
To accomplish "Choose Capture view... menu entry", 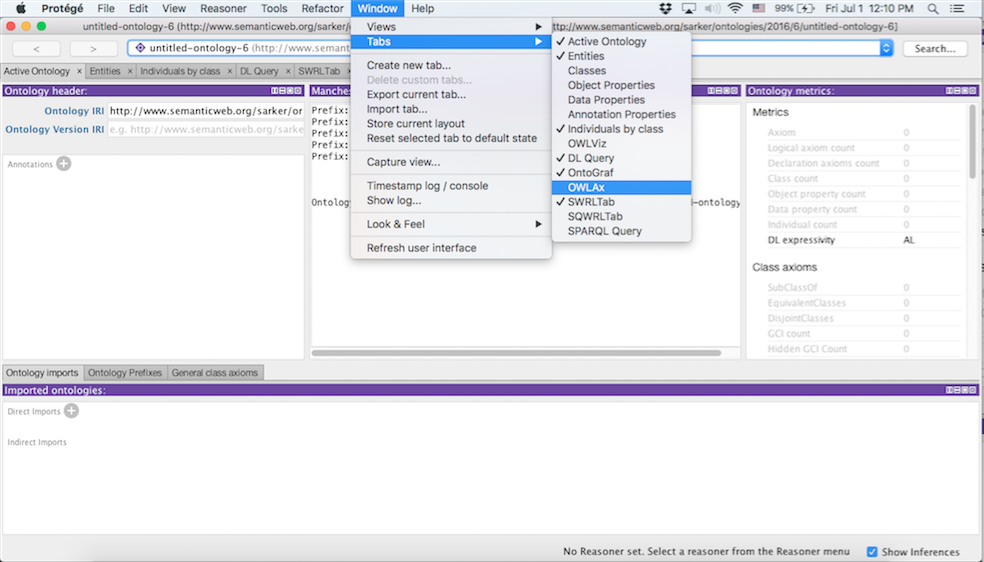I will 451,162.
